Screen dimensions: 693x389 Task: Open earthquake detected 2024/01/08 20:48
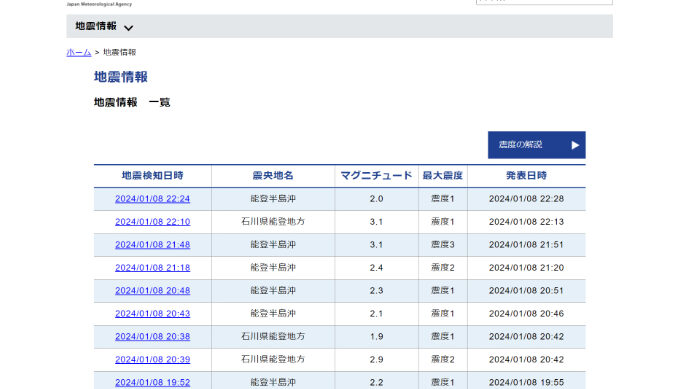pyautogui.click(x=152, y=291)
